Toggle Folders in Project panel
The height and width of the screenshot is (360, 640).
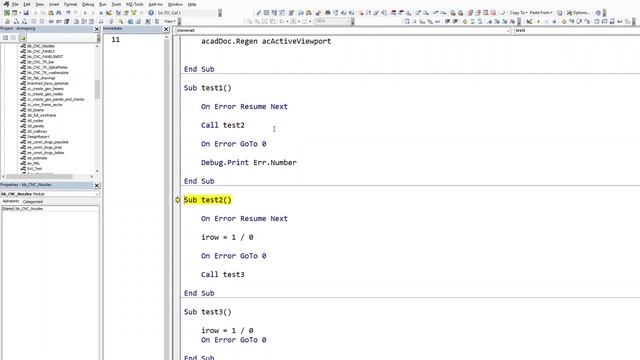(x=23, y=38)
